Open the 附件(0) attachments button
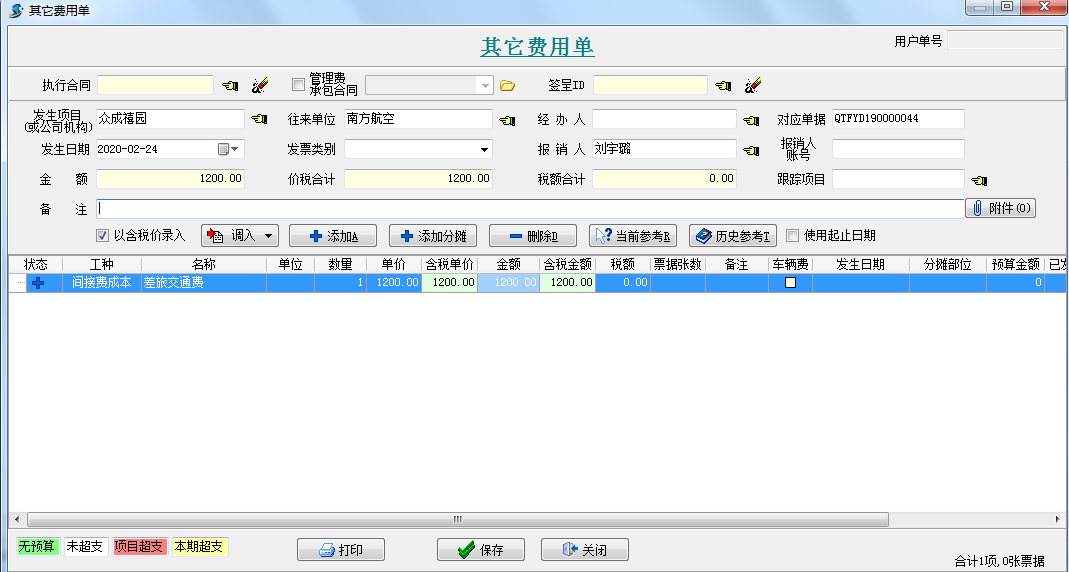 coord(1001,208)
